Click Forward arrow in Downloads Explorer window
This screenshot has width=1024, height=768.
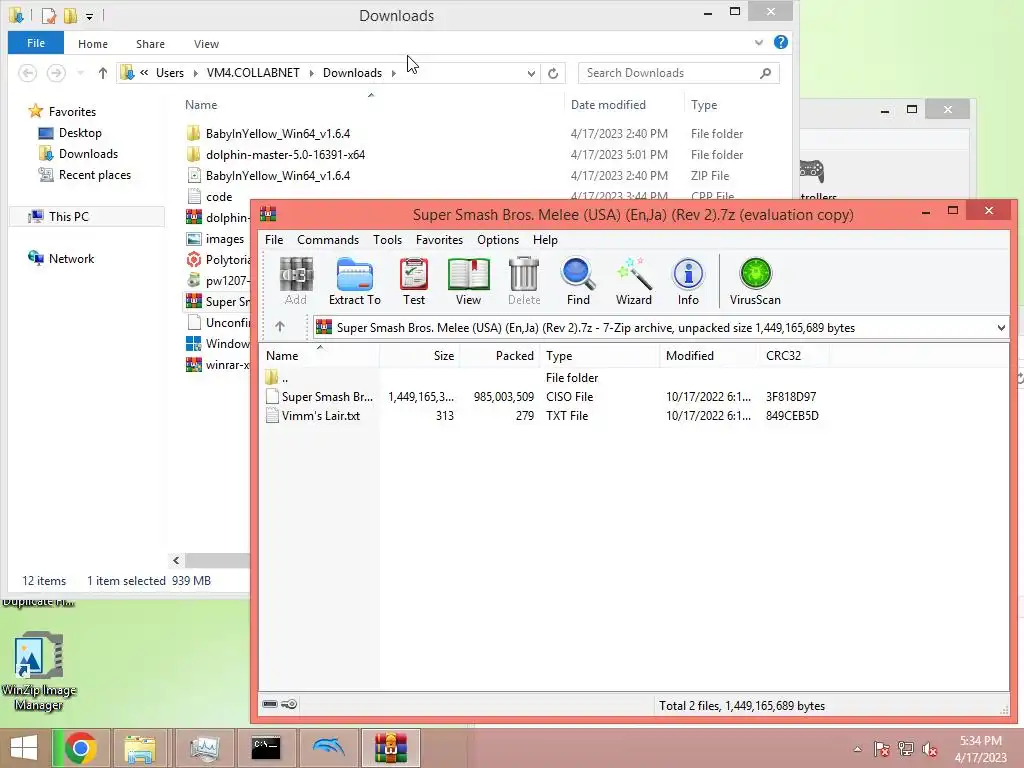point(56,73)
